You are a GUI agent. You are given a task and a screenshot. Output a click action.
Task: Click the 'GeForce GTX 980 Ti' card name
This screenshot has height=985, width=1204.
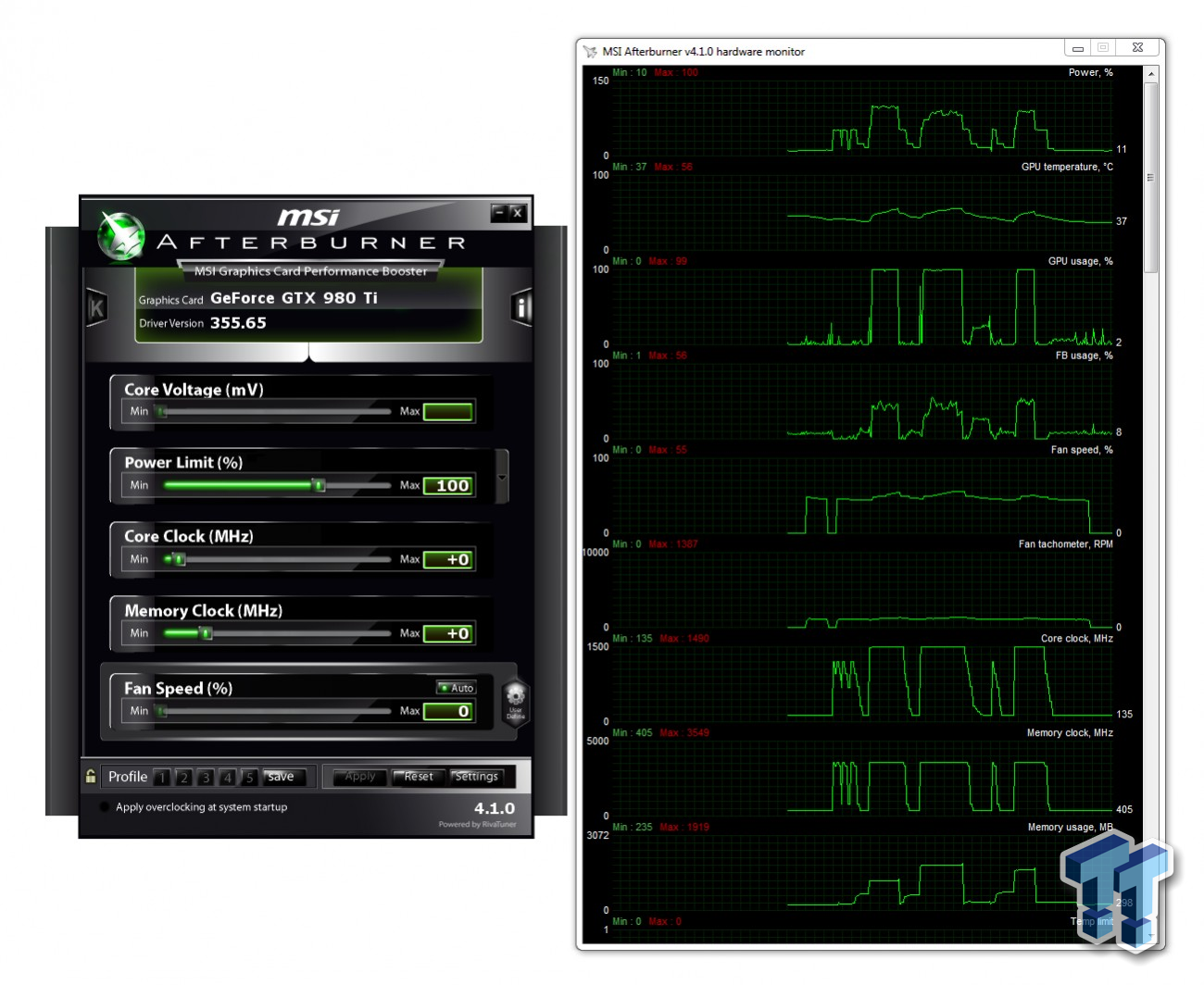click(294, 298)
